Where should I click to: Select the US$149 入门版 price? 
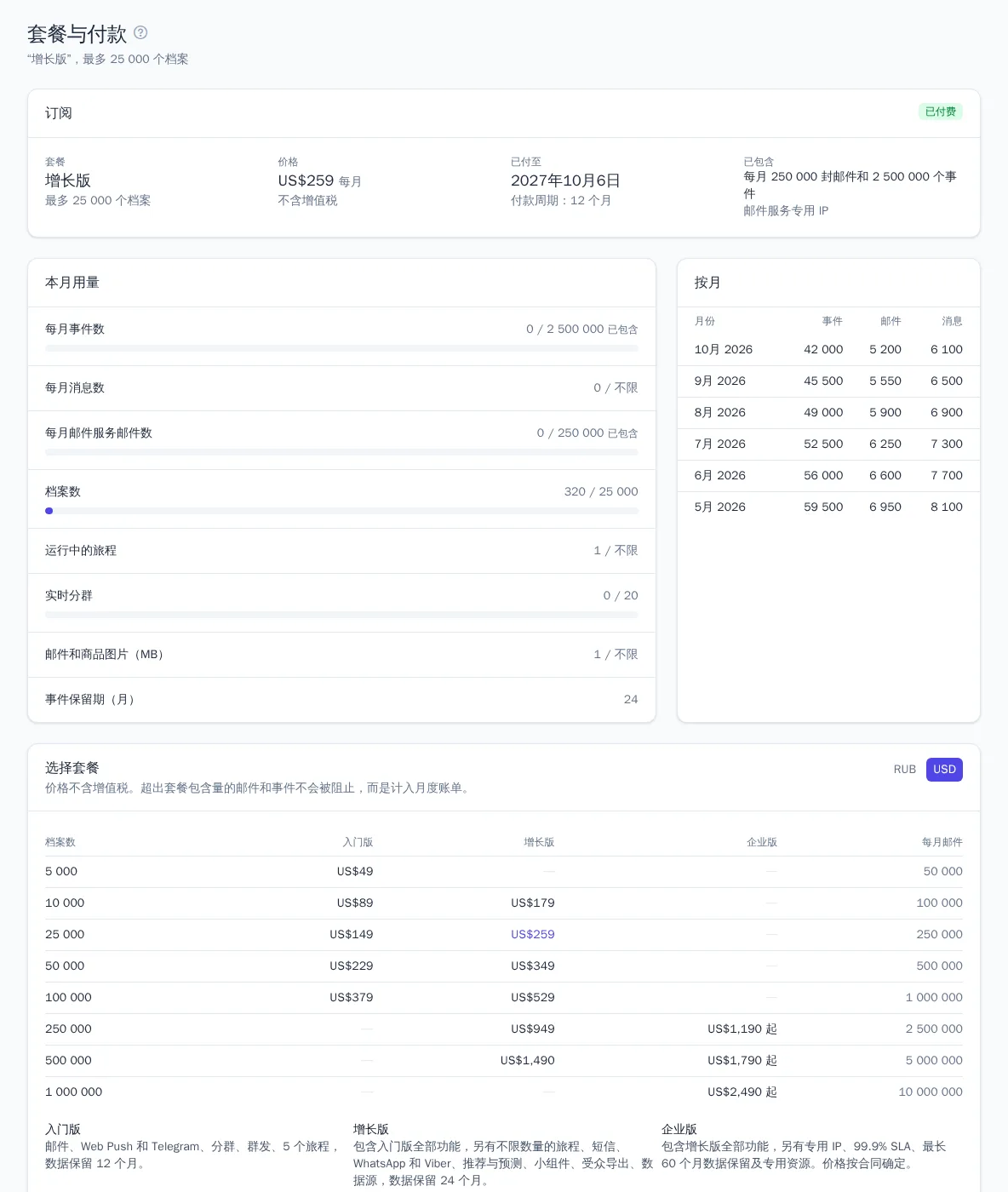tap(352, 934)
